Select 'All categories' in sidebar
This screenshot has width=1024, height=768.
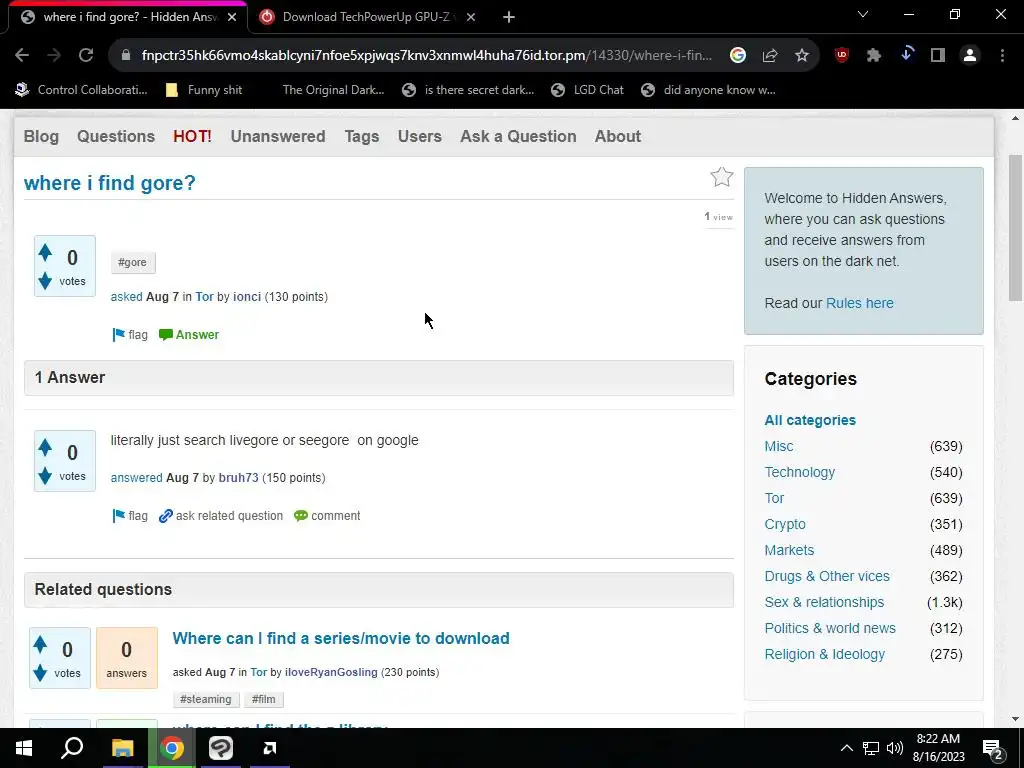[810, 420]
